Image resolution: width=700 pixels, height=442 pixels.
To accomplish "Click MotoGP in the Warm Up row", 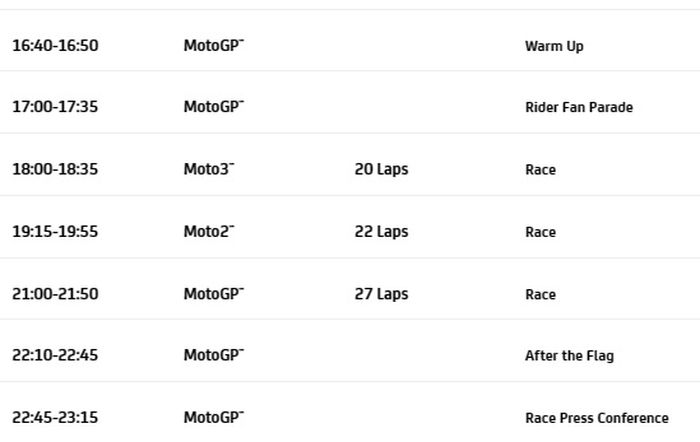I will (x=213, y=45).
